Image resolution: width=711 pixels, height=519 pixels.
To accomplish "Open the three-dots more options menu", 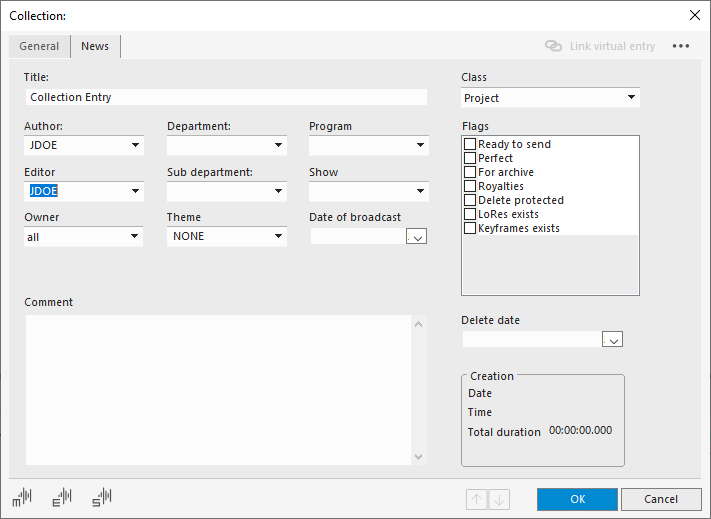I will pyautogui.click(x=681, y=46).
